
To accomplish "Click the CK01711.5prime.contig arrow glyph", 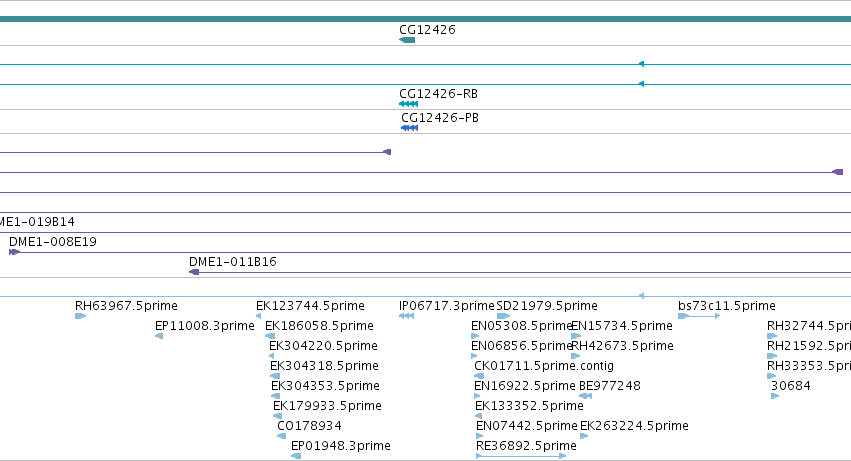I will click(x=479, y=376).
